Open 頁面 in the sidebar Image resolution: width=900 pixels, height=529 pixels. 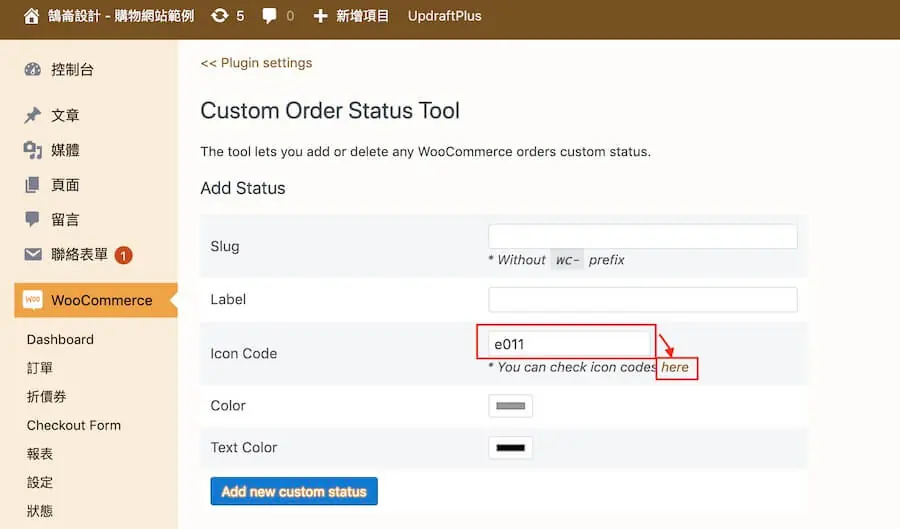point(65,185)
